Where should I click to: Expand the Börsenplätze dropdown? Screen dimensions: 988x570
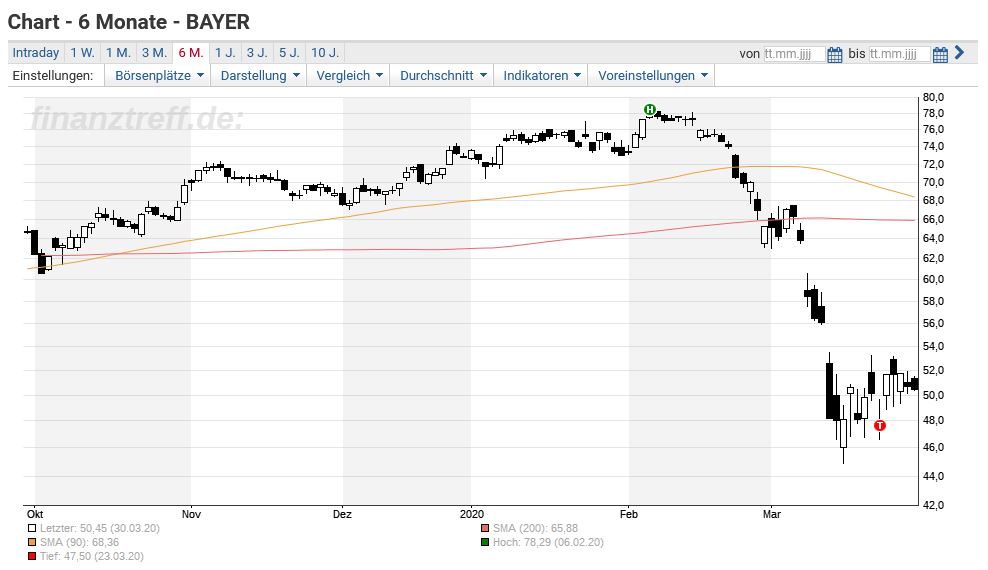(x=159, y=76)
